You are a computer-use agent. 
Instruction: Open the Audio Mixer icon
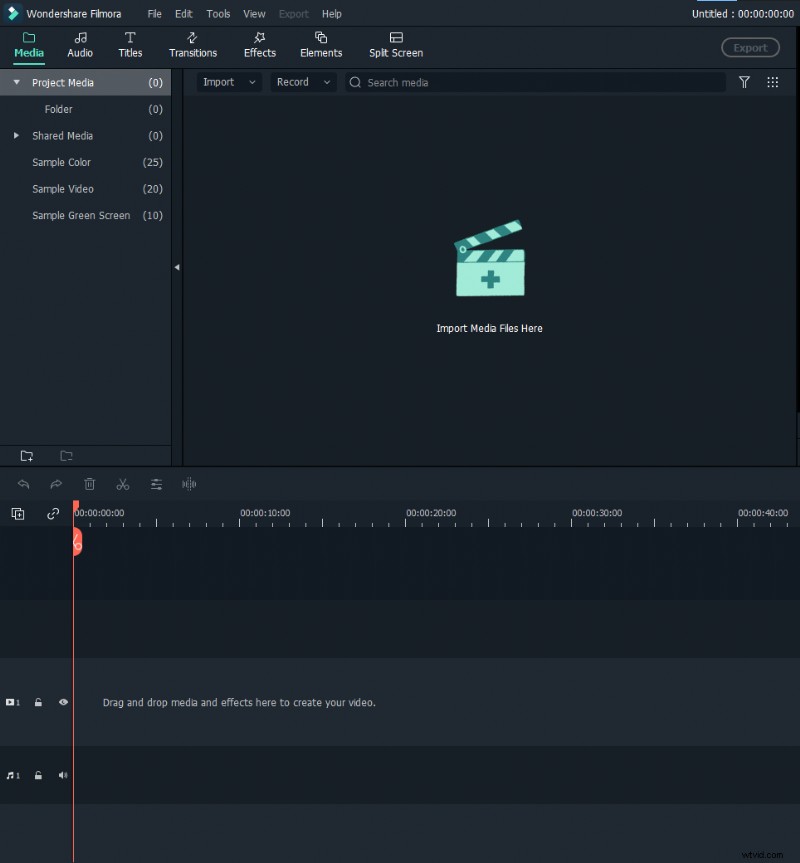pyautogui.click(x=189, y=484)
